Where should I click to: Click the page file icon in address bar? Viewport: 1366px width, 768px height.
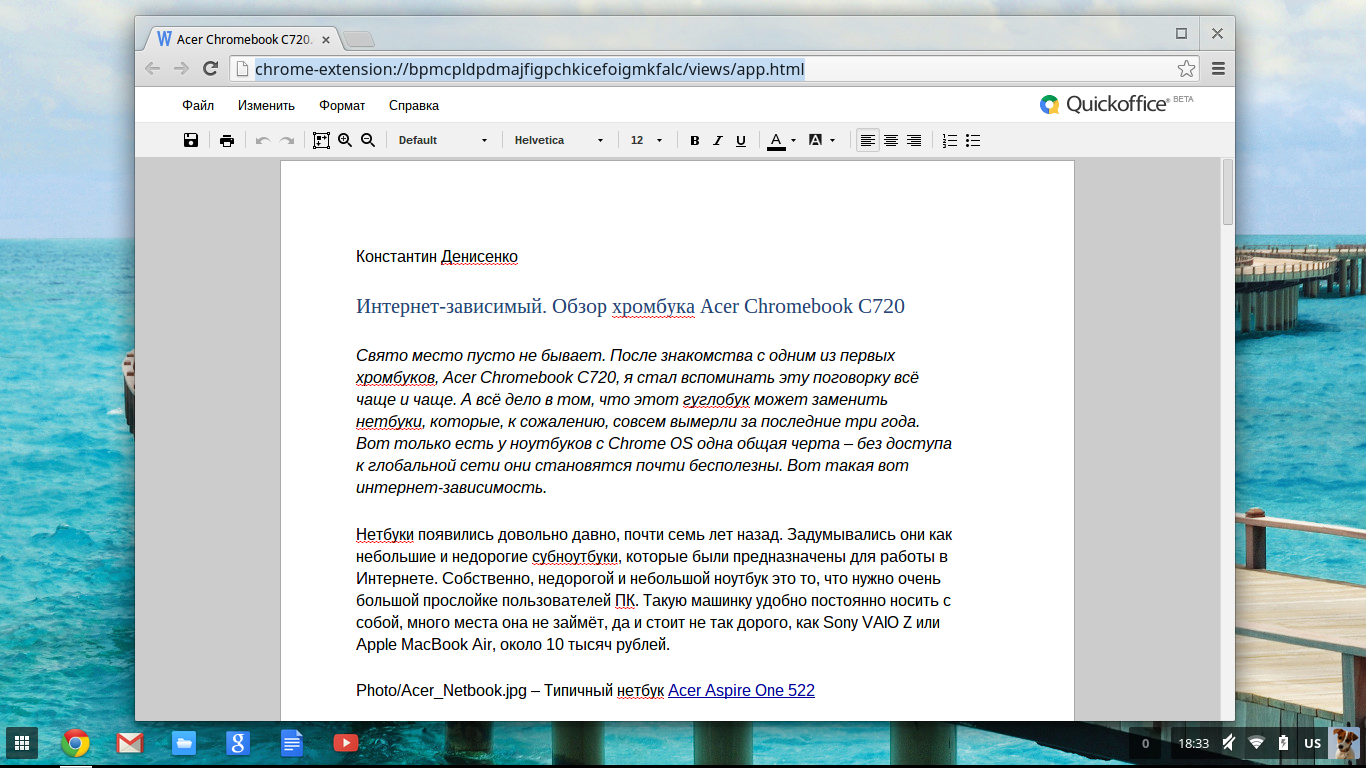[242, 69]
